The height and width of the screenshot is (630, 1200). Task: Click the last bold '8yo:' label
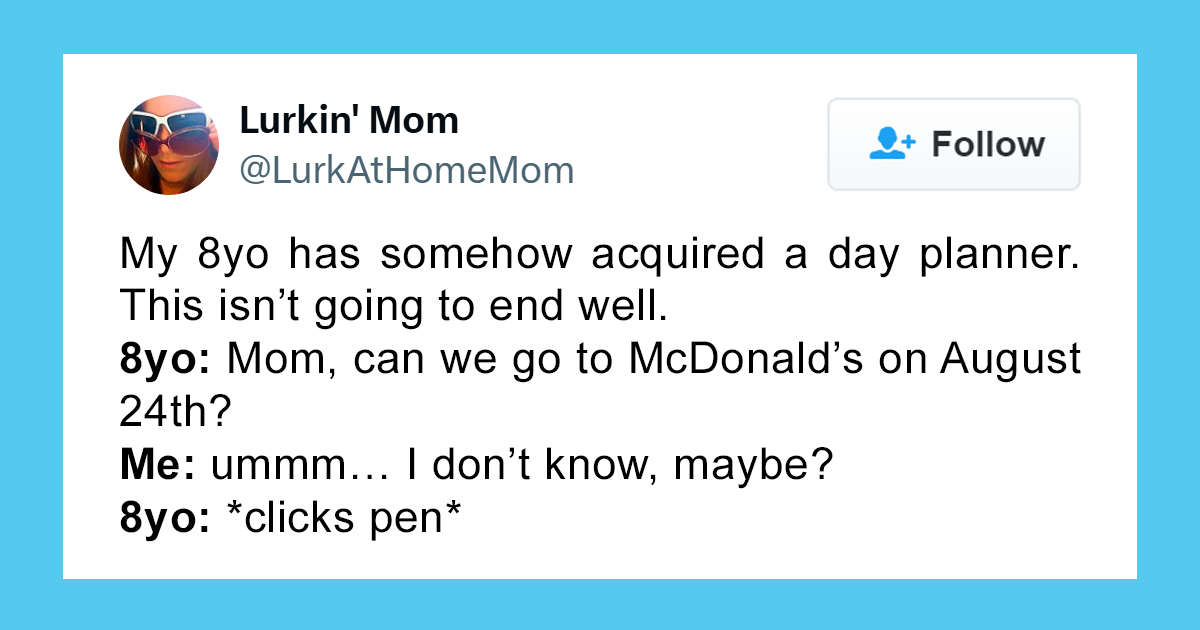[x=164, y=519]
